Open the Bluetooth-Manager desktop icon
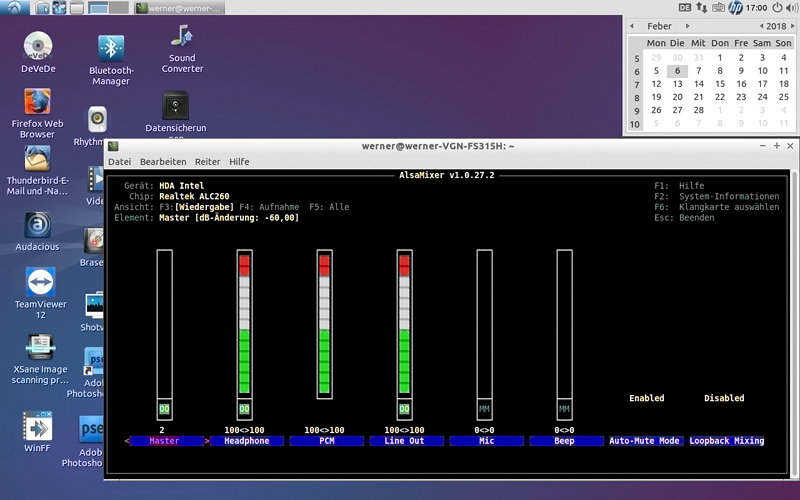The width and height of the screenshot is (800, 500). [x=111, y=49]
